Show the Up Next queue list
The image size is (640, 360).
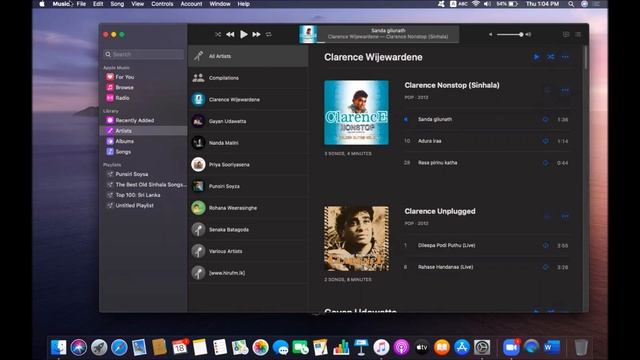[x=578, y=35]
